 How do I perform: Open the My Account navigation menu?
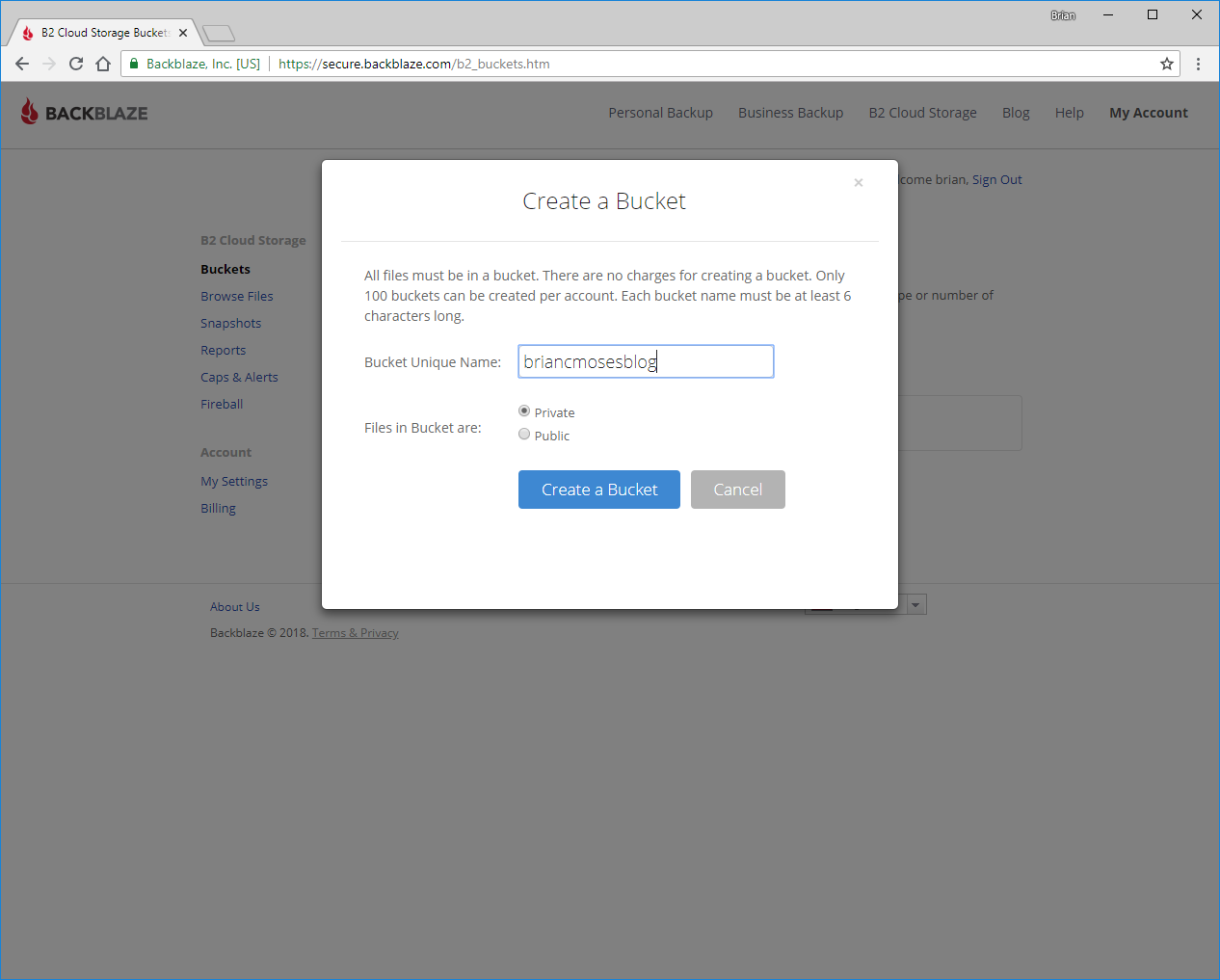coord(1148,113)
